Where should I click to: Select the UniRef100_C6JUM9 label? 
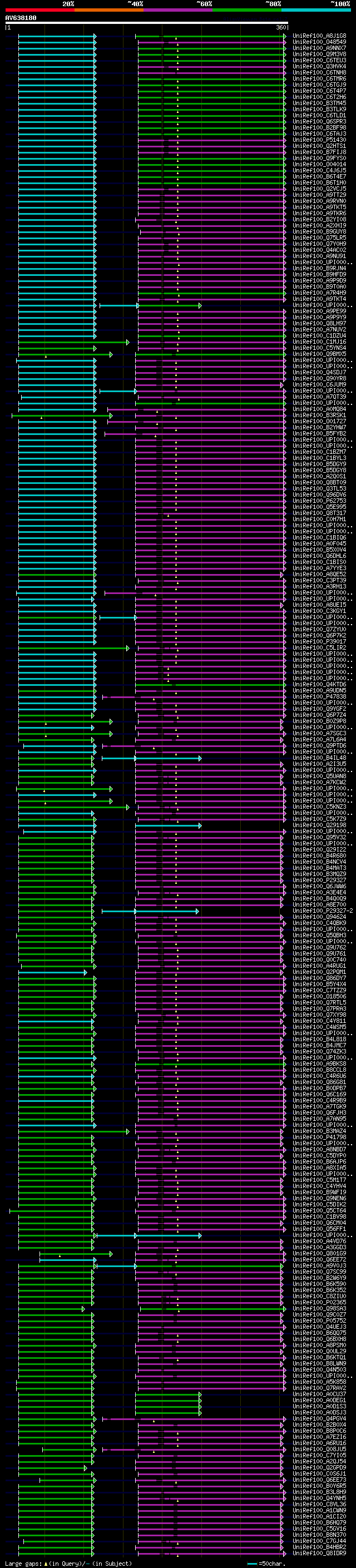[x=319, y=385]
